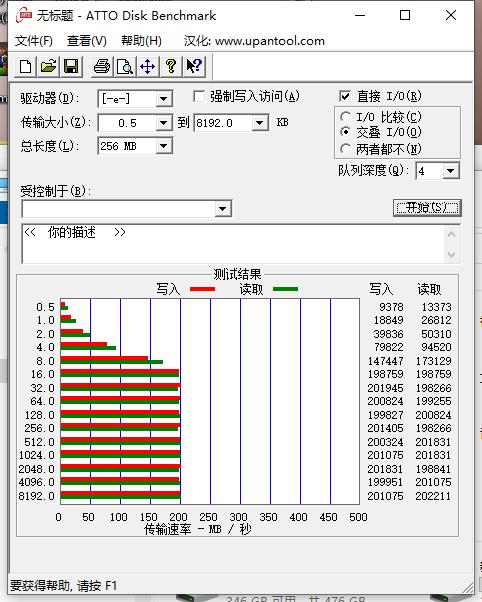Screen dimensions: 482x602
Task: Print results using the printer icon
Action: click(x=102, y=66)
